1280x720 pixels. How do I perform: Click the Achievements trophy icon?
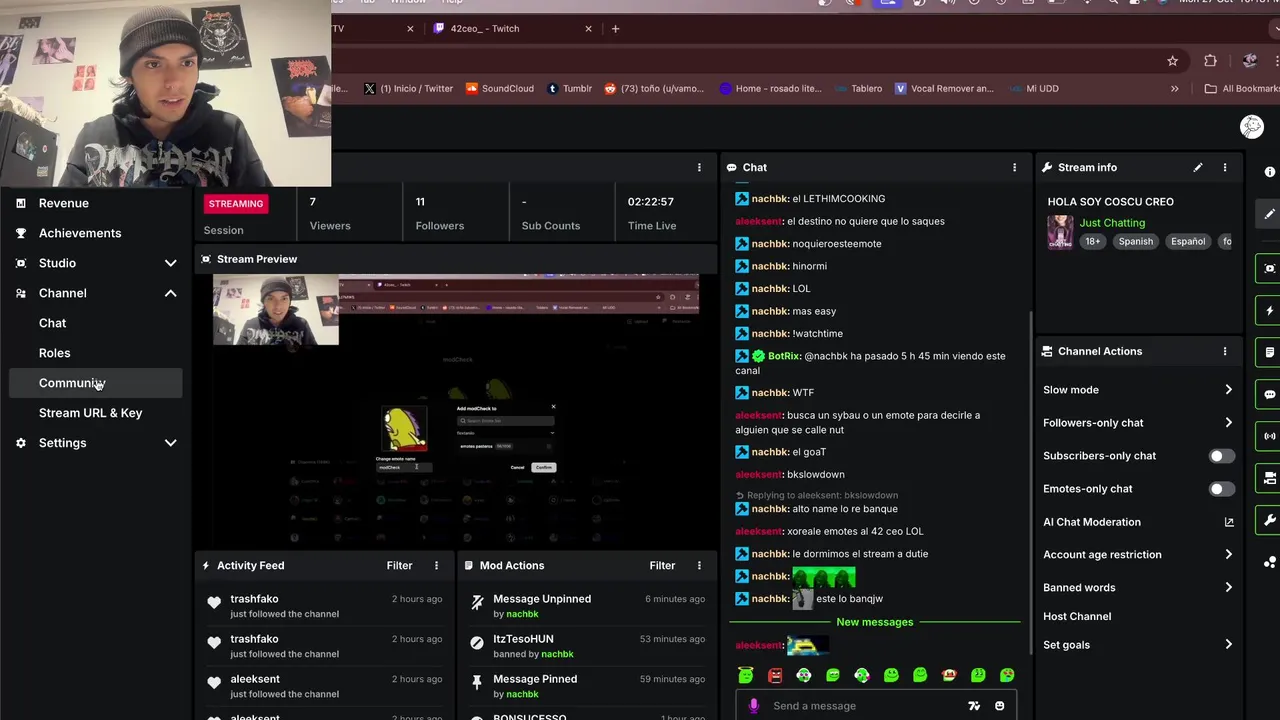(21, 233)
